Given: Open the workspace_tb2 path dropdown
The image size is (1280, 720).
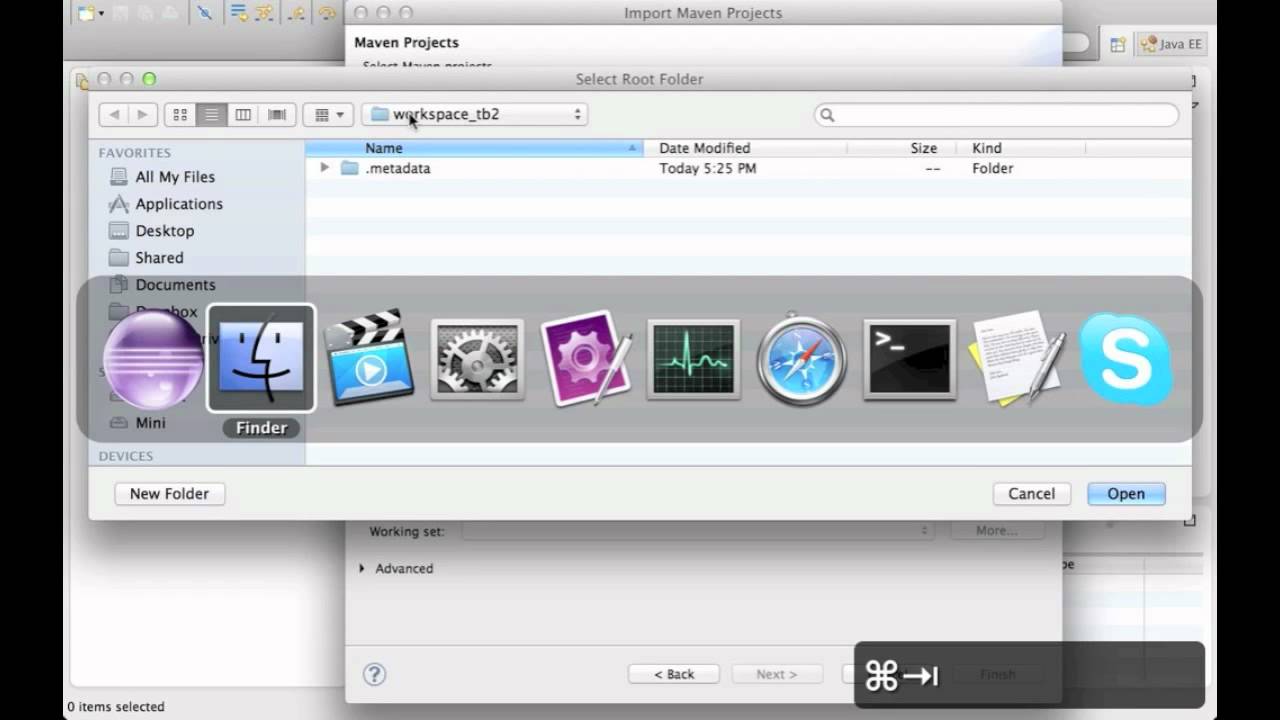Looking at the screenshot, I should [474, 115].
